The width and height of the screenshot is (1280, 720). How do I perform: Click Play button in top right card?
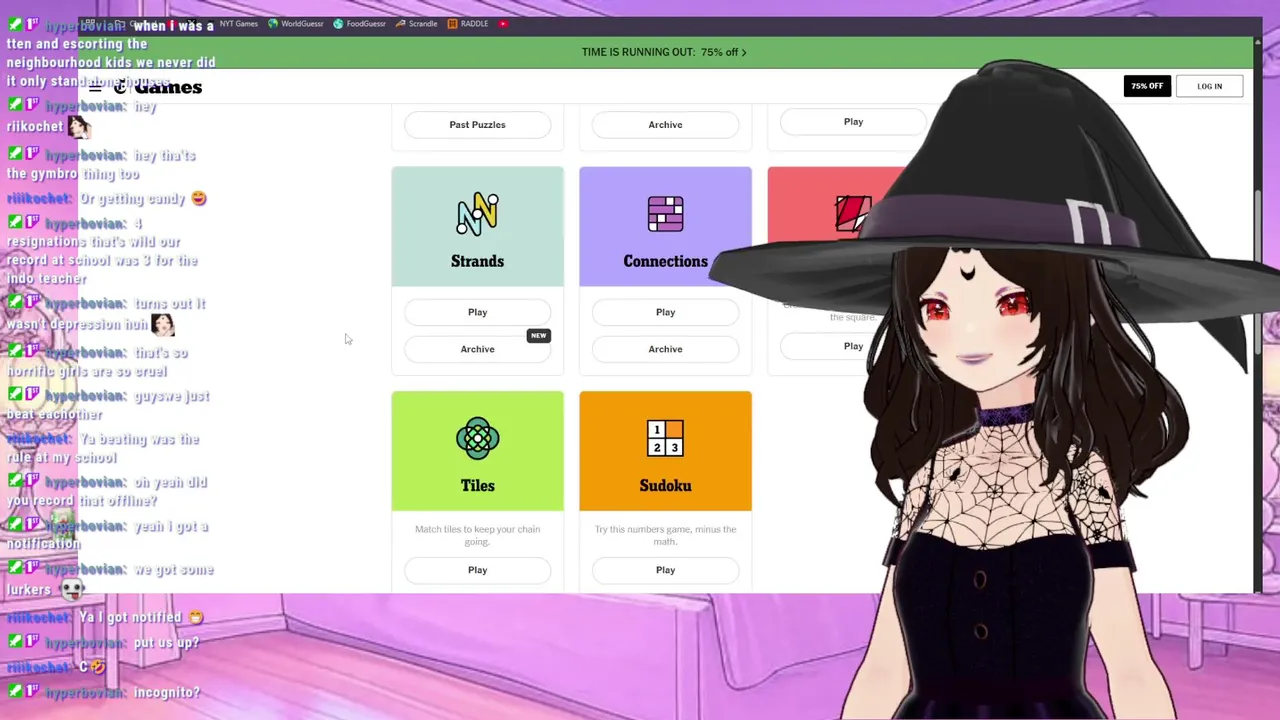click(853, 122)
